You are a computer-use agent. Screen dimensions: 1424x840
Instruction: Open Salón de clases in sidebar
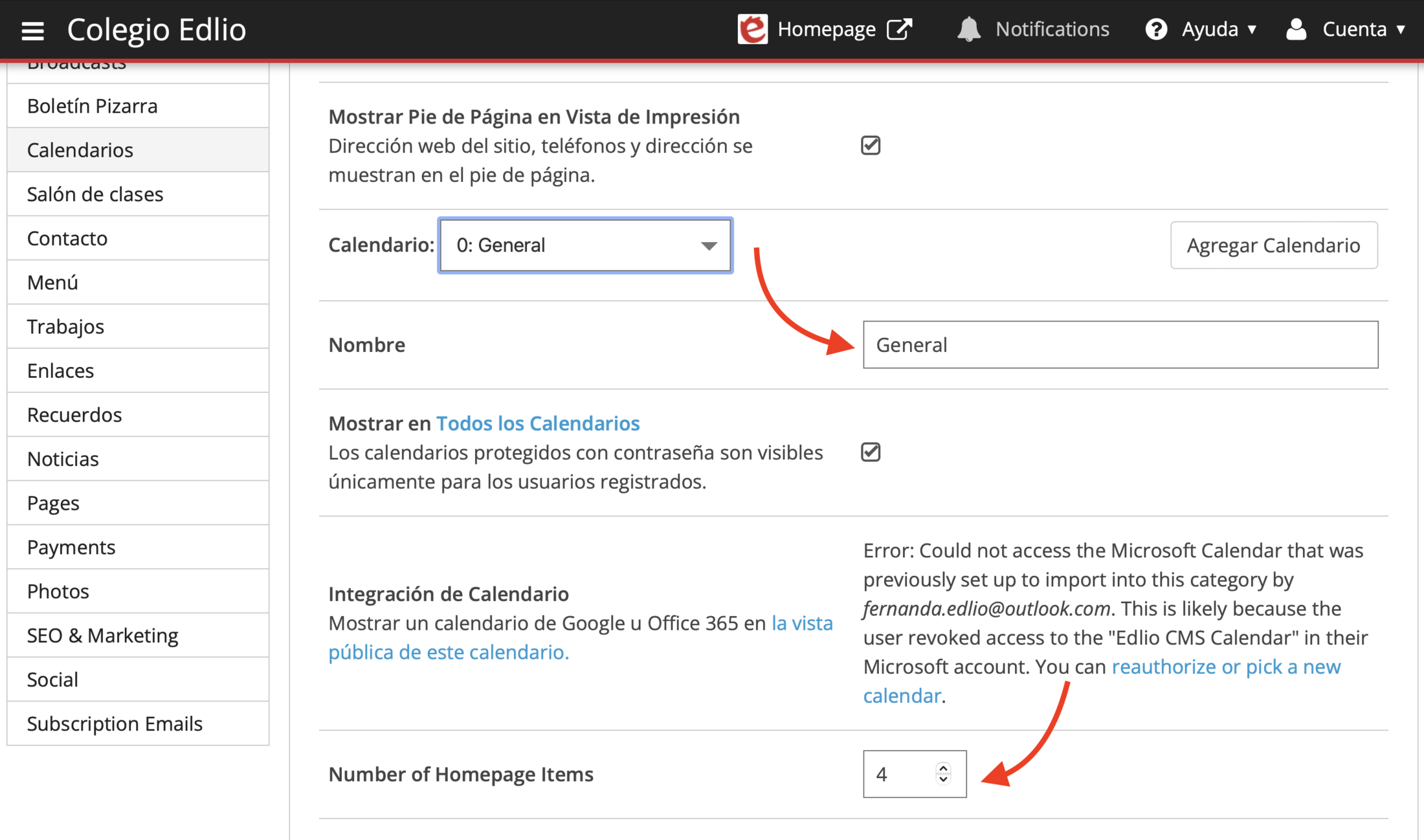(95, 194)
